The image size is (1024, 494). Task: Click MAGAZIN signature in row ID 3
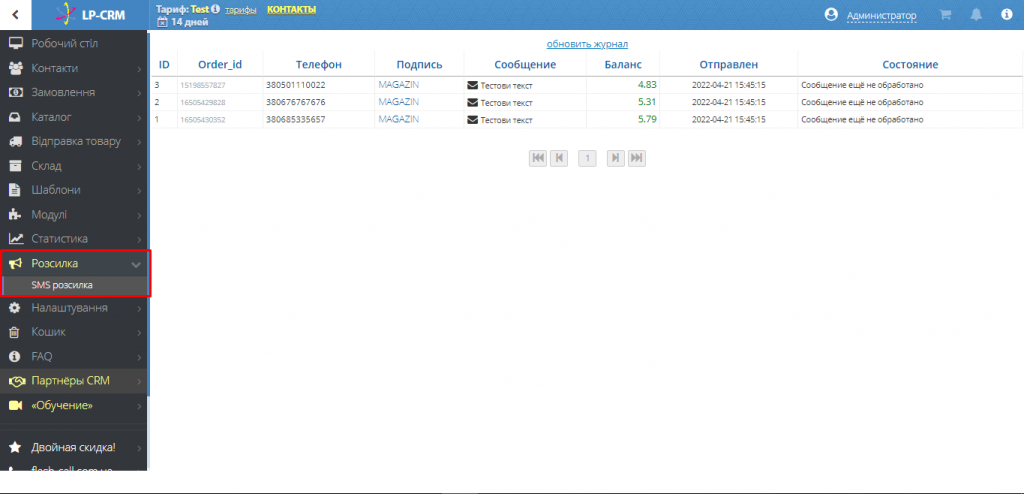click(398, 84)
